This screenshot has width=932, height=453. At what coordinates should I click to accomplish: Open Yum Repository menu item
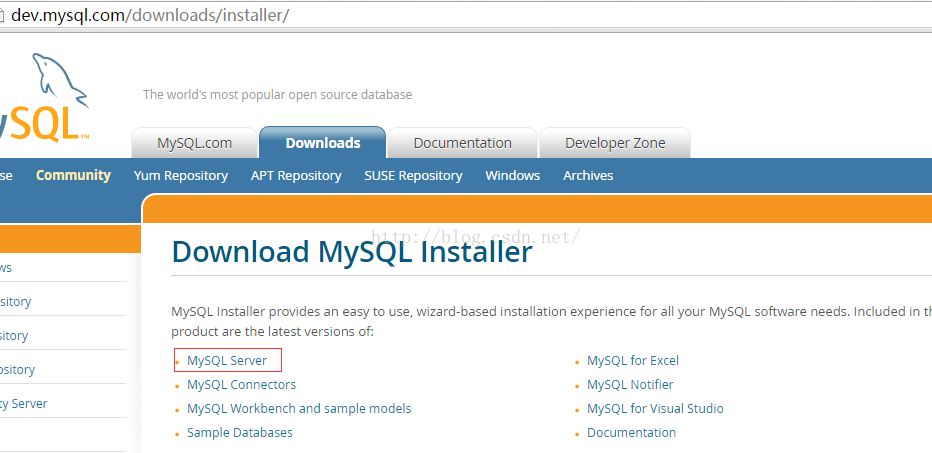181,175
